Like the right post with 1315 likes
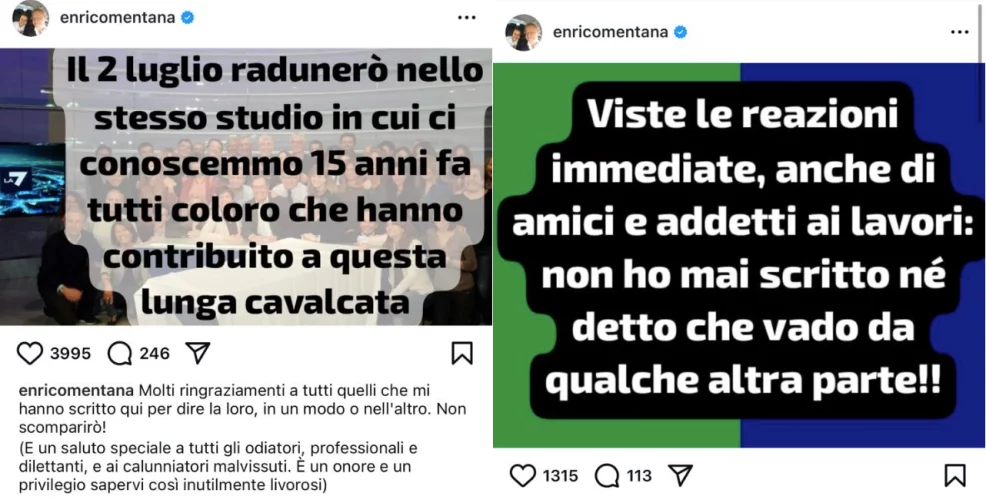 pos(523,475)
